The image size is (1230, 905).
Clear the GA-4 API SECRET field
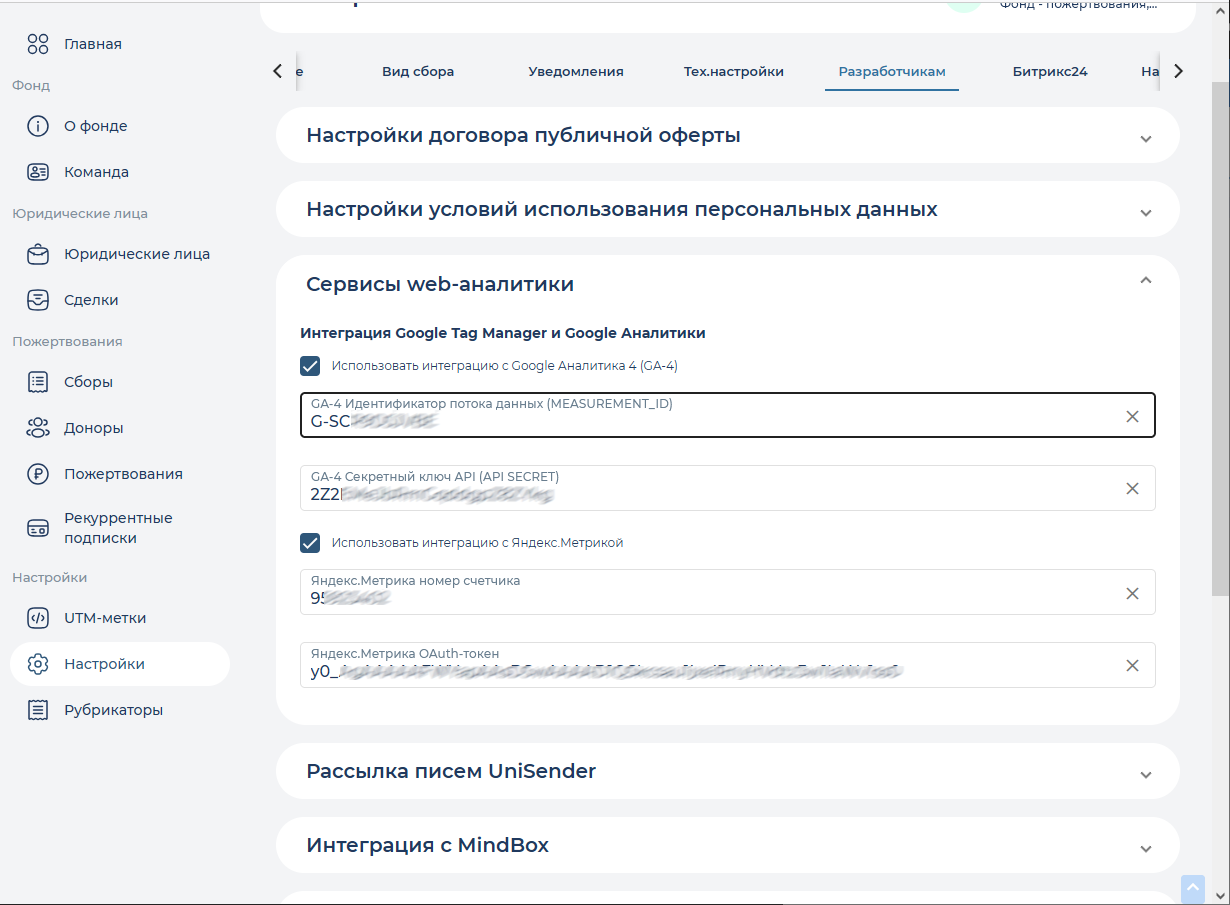tap(1132, 488)
